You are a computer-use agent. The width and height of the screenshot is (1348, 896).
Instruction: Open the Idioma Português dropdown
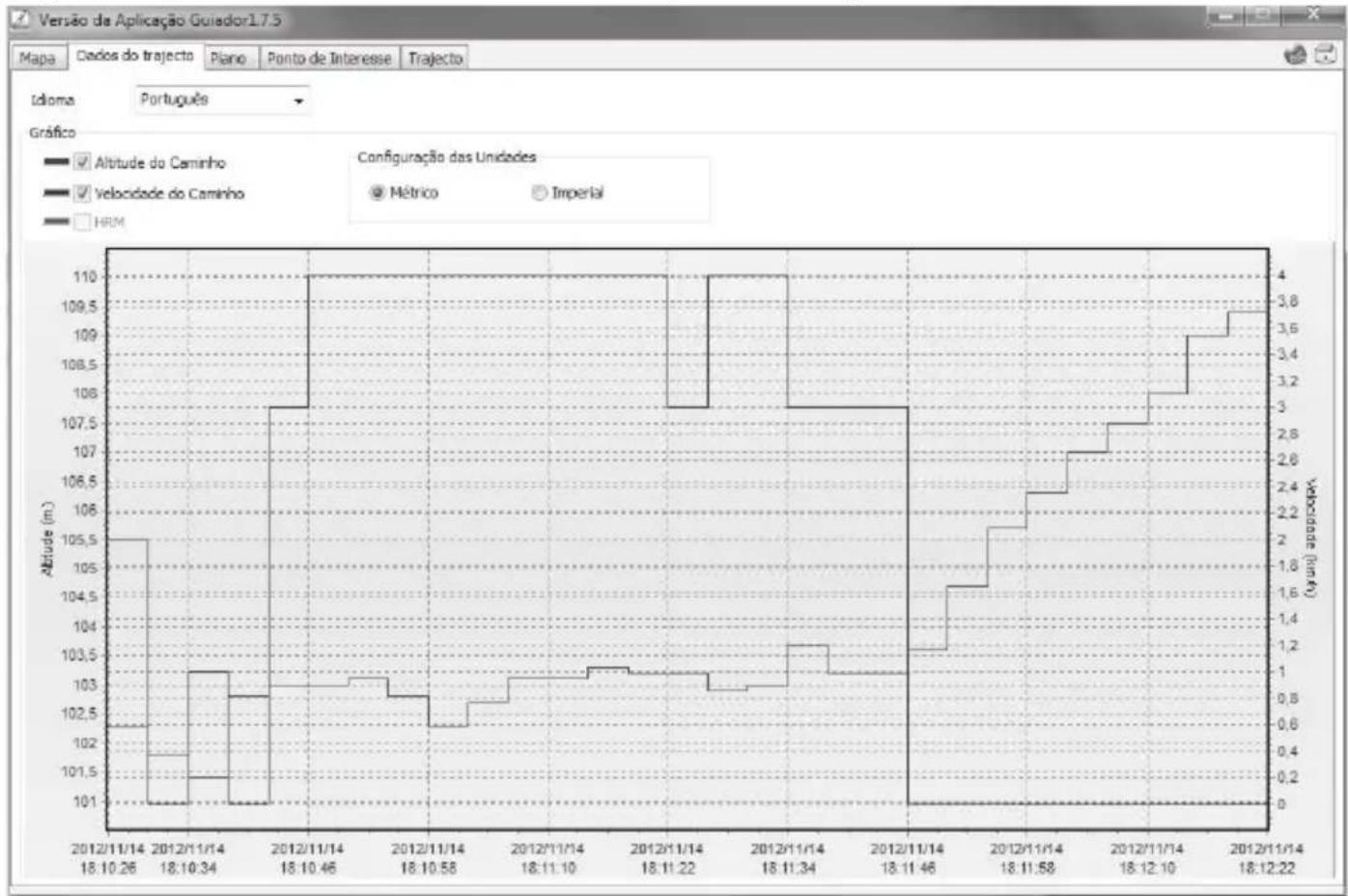point(222,99)
